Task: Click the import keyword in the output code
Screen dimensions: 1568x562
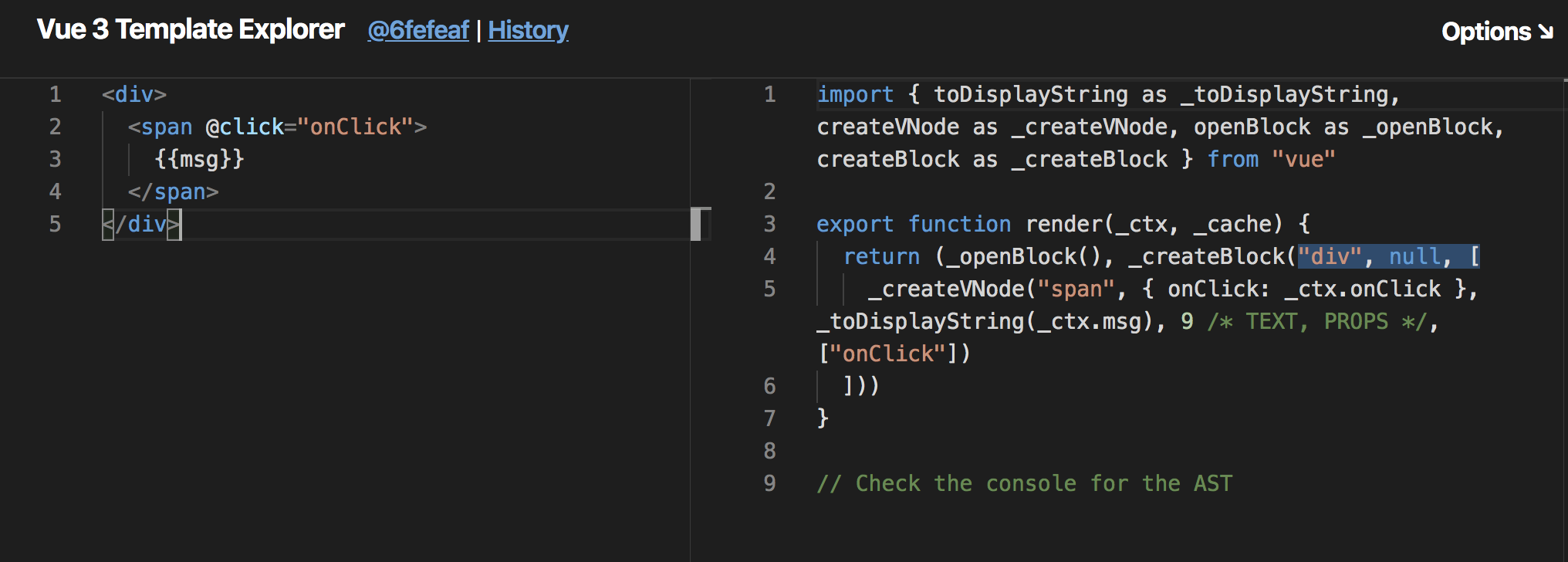Action: coord(855,94)
